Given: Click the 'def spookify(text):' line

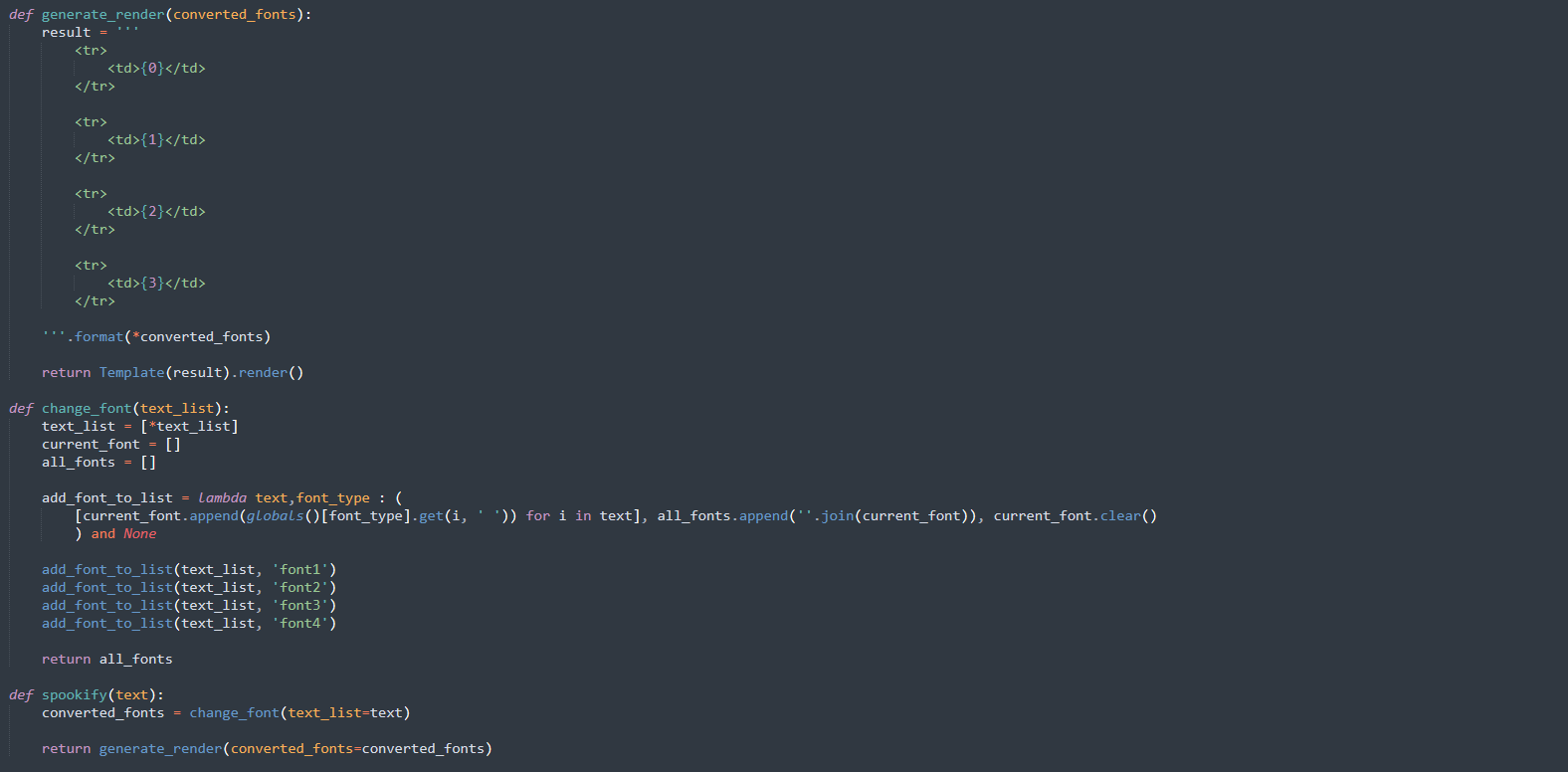Looking at the screenshot, I should (x=87, y=694).
